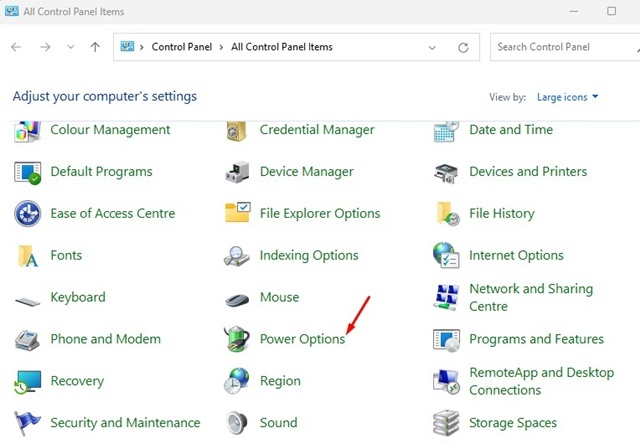Open the Keyboard settings link

[x=78, y=297]
